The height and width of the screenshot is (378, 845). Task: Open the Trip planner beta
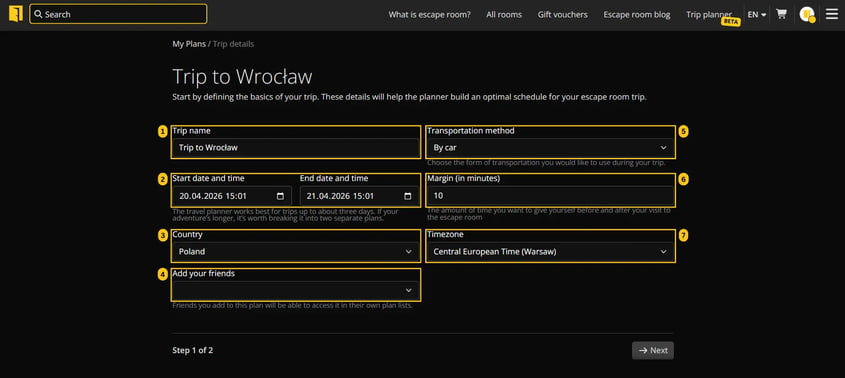coord(709,15)
